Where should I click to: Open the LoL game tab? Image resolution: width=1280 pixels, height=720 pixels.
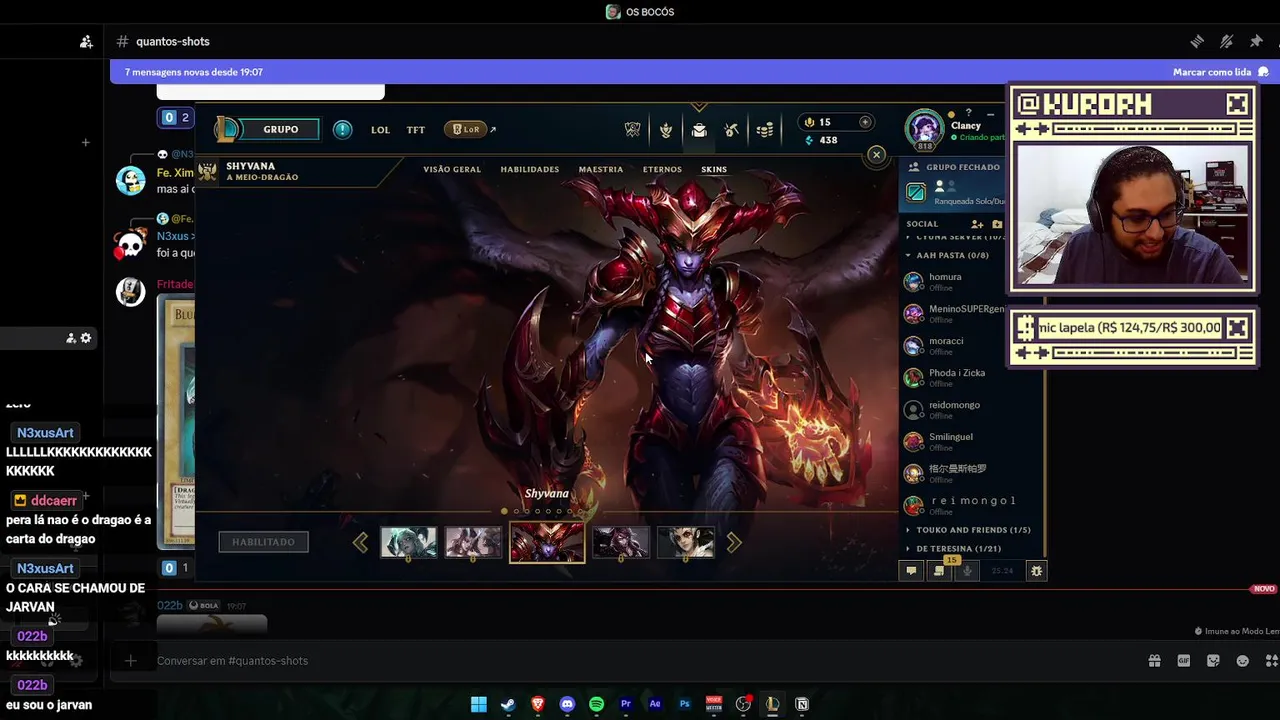click(380, 130)
